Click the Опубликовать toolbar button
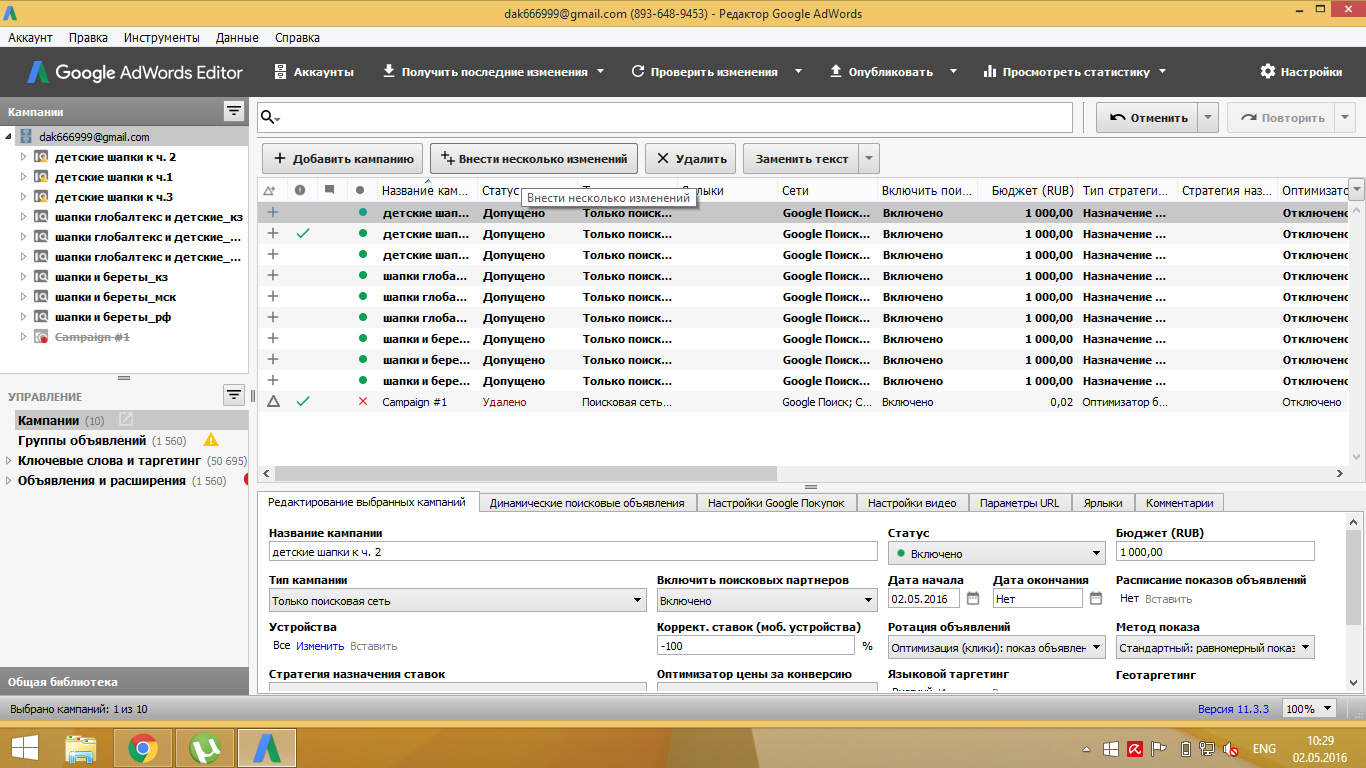The image size is (1366, 768). tap(880, 72)
